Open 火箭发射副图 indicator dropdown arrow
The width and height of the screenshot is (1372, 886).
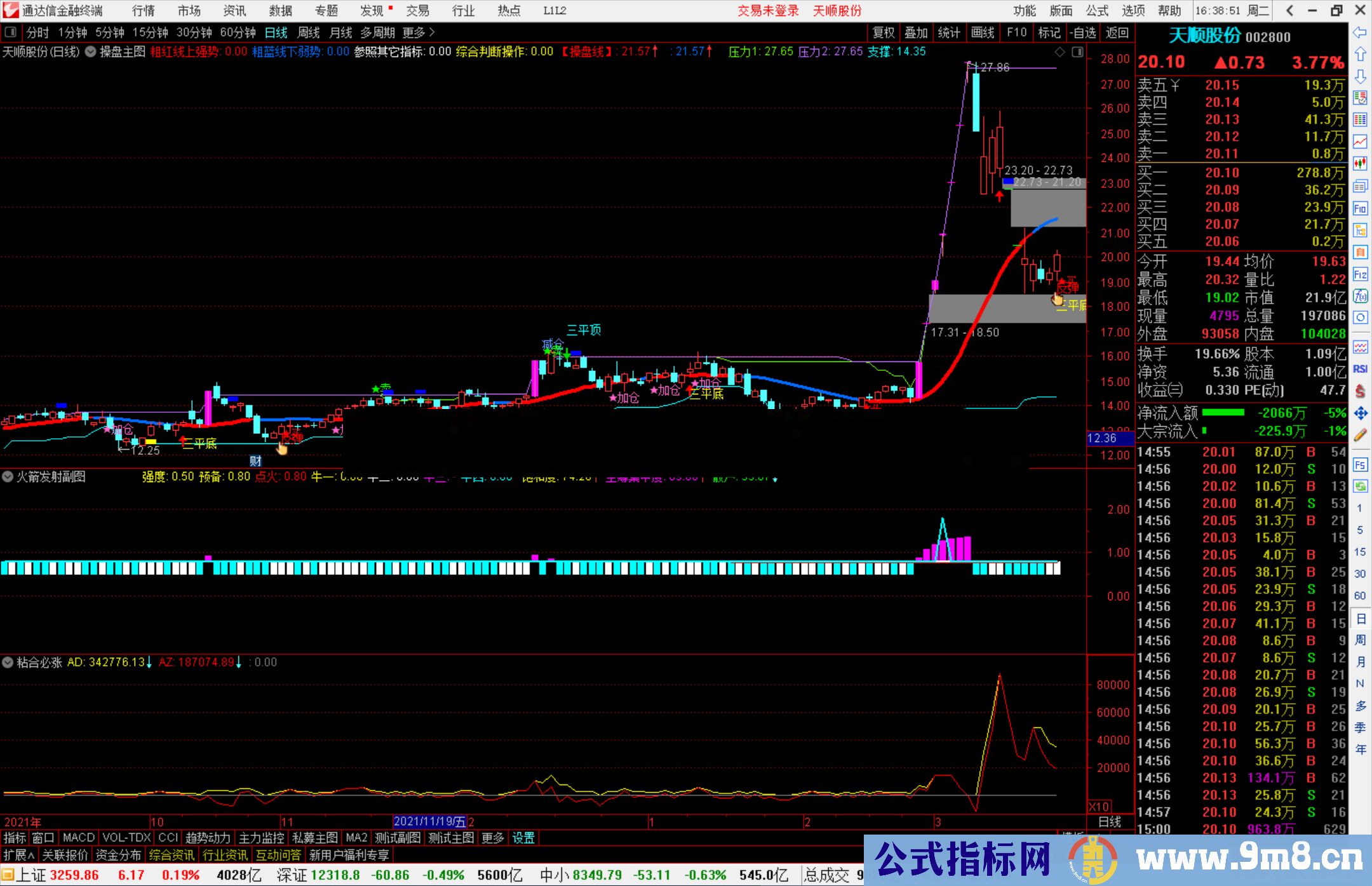tap(8, 476)
